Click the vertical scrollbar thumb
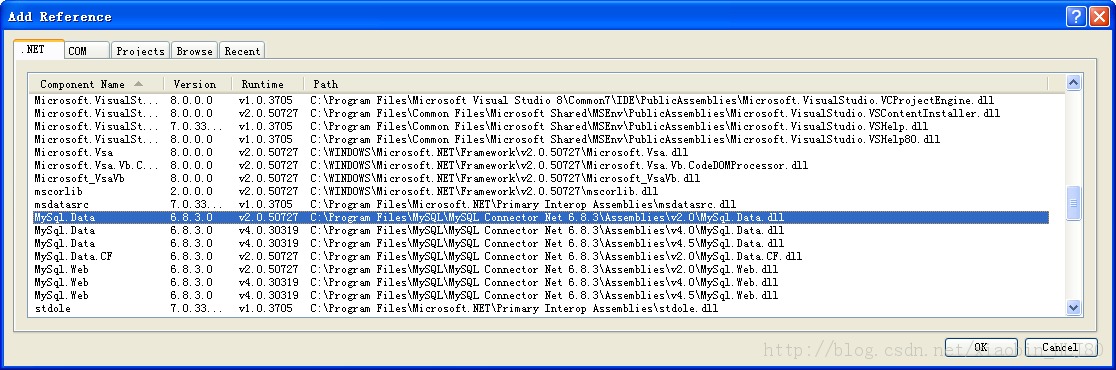The width and height of the screenshot is (1116, 370). tap(1073, 204)
